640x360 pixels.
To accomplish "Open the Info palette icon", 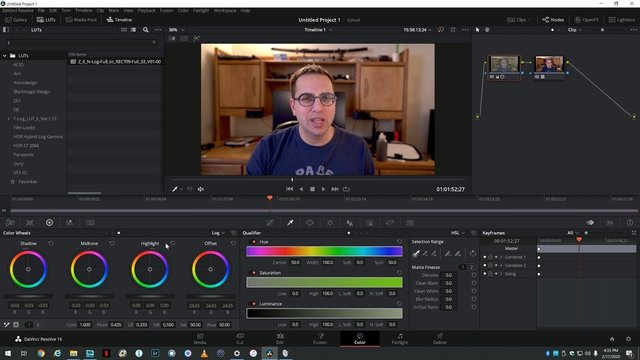I will pos(630,222).
